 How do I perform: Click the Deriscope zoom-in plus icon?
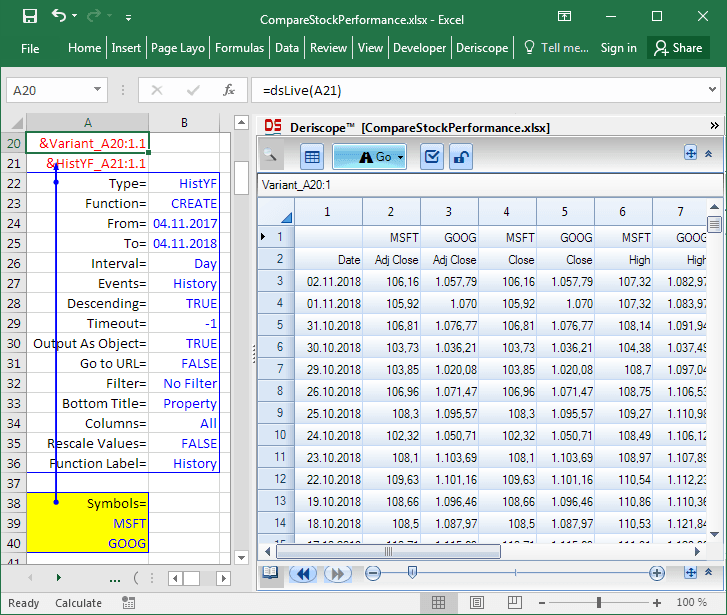[657, 573]
